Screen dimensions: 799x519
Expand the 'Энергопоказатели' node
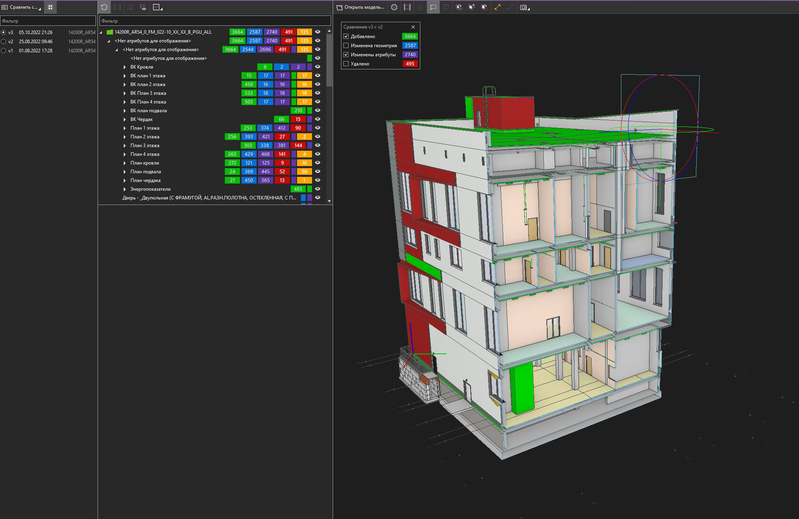[x=125, y=189]
